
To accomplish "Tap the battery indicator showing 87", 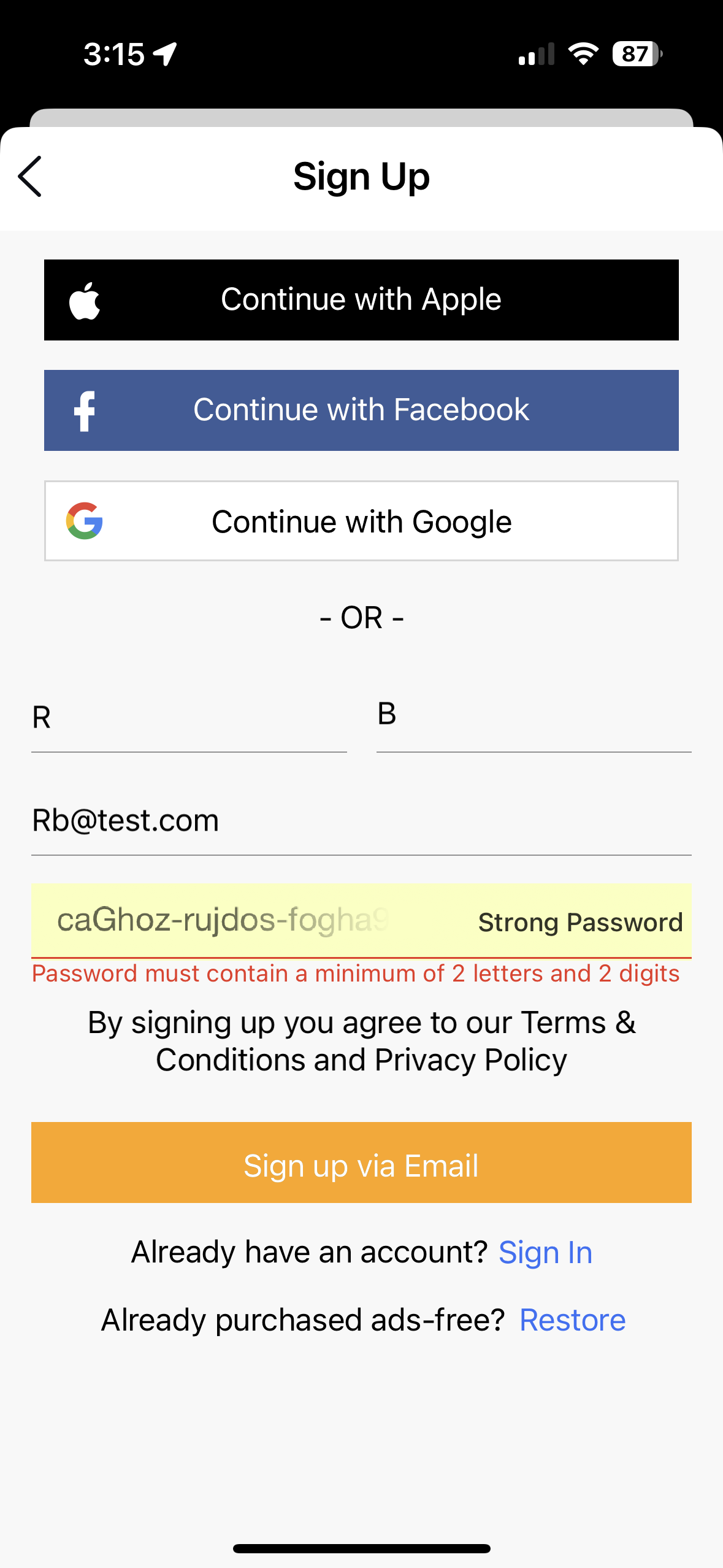I will pos(637,54).
